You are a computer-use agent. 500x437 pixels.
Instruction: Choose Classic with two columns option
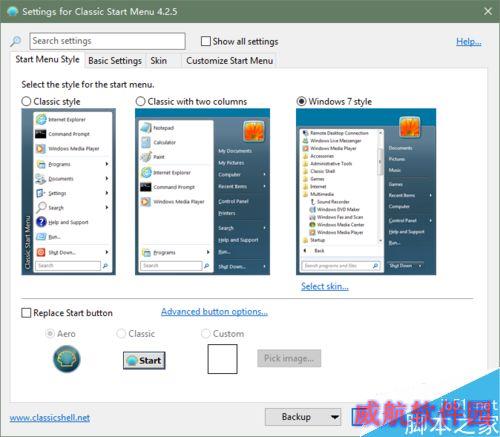[x=141, y=101]
